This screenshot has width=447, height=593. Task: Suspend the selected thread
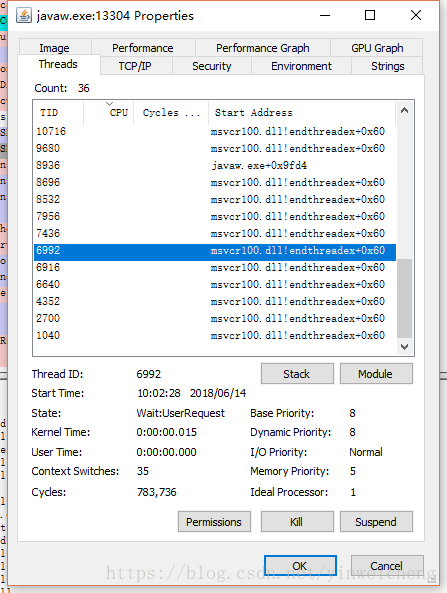click(x=376, y=522)
